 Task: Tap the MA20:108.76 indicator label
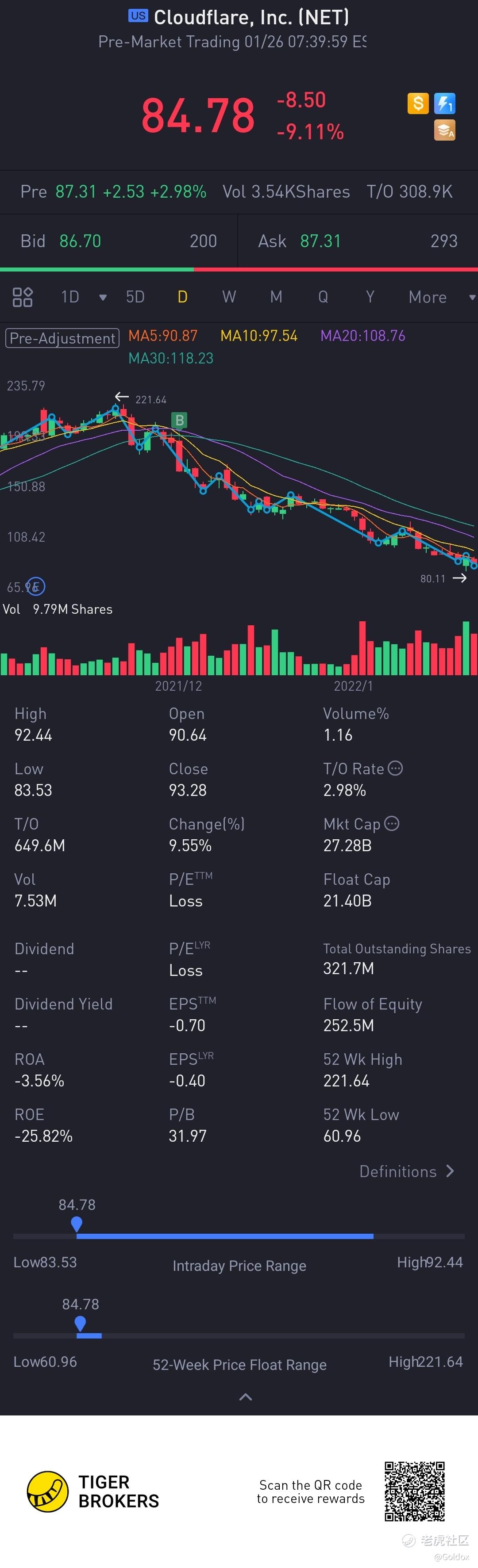point(363,336)
